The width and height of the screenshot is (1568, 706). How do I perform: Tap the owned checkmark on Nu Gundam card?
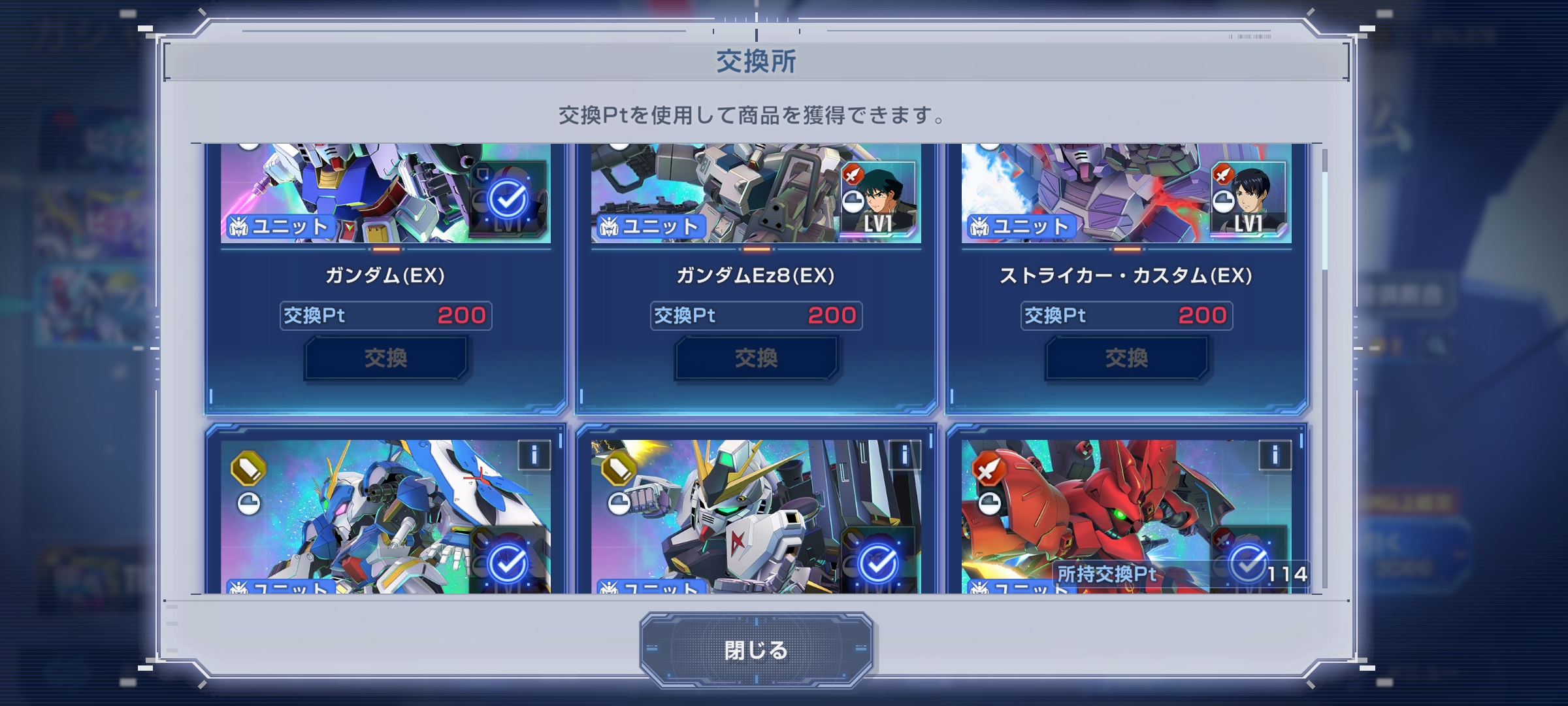pyautogui.click(x=878, y=563)
